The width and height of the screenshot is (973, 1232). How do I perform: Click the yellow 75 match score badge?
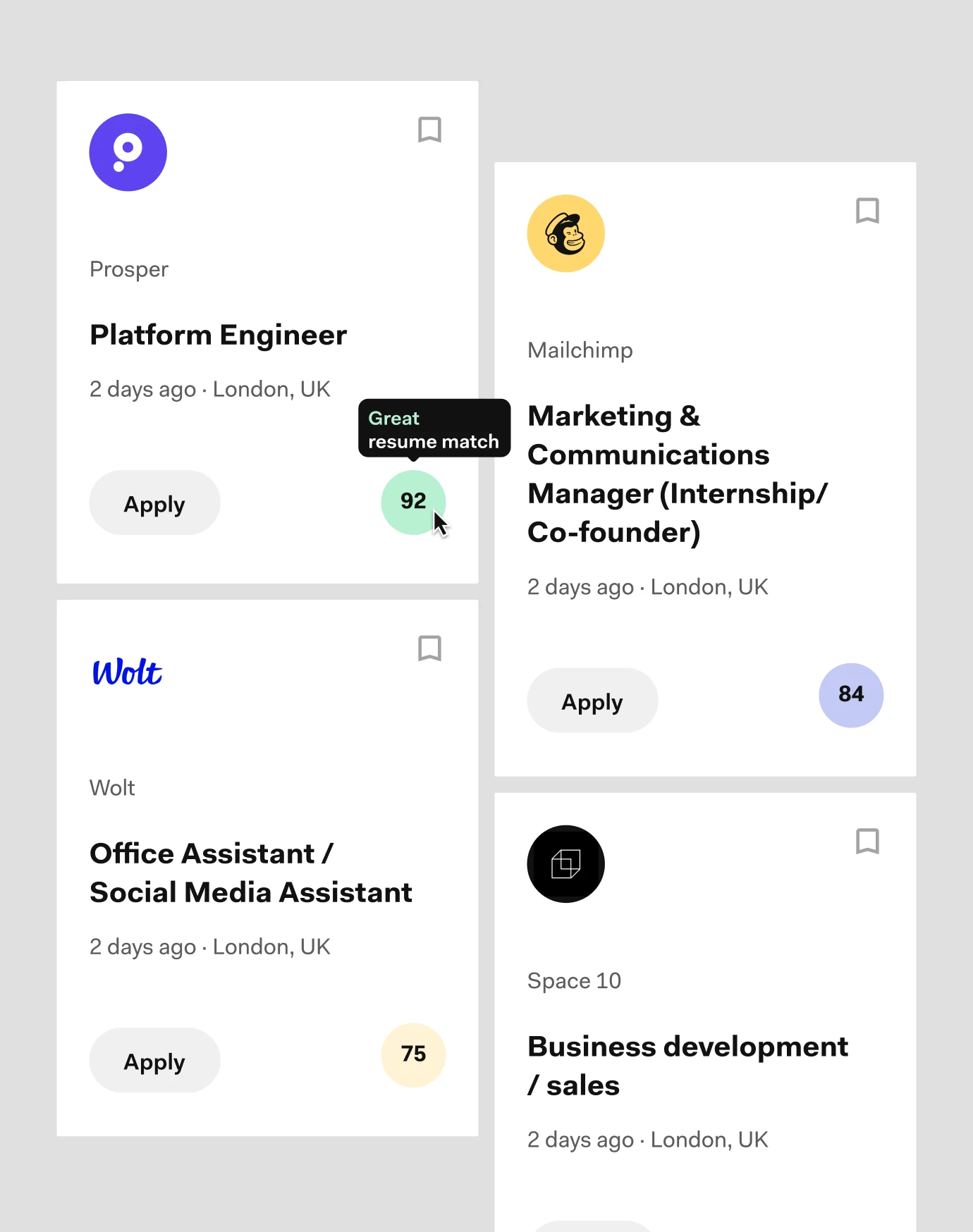pos(413,1054)
